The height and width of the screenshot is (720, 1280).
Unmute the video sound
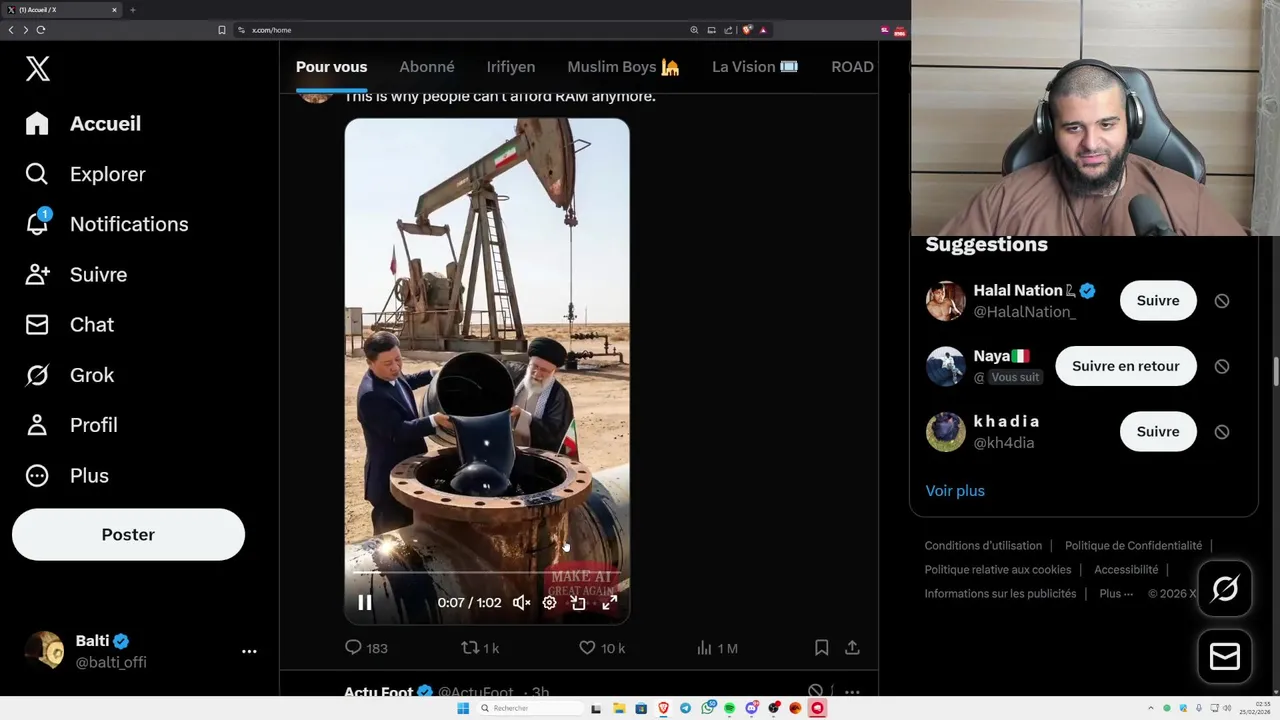coord(521,602)
